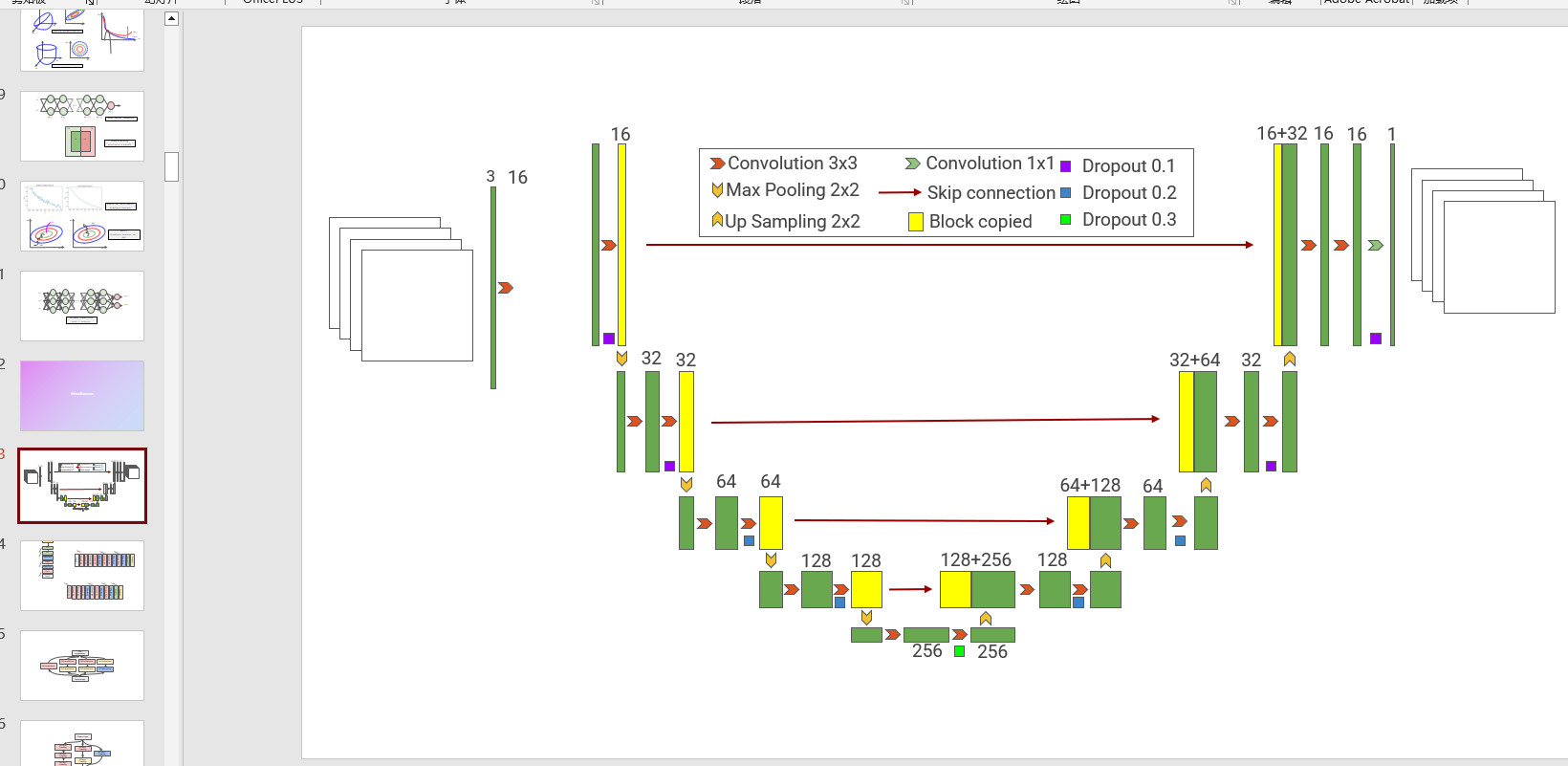Click the green Convolution 1x1 legend arrow
Image resolution: width=1568 pixels, height=766 pixels.
tap(912, 164)
